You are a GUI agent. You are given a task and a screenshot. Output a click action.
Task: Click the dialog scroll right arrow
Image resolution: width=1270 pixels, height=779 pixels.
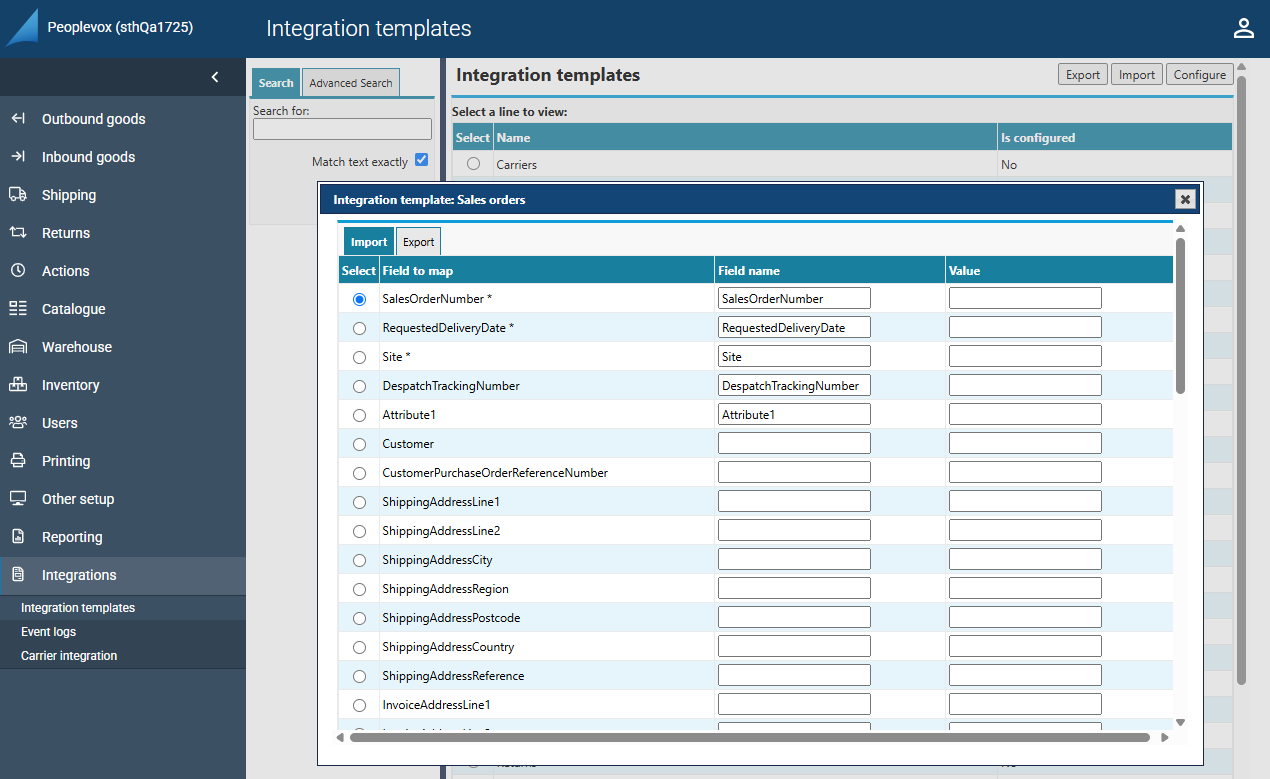pyautogui.click(x=1164, y=738)
